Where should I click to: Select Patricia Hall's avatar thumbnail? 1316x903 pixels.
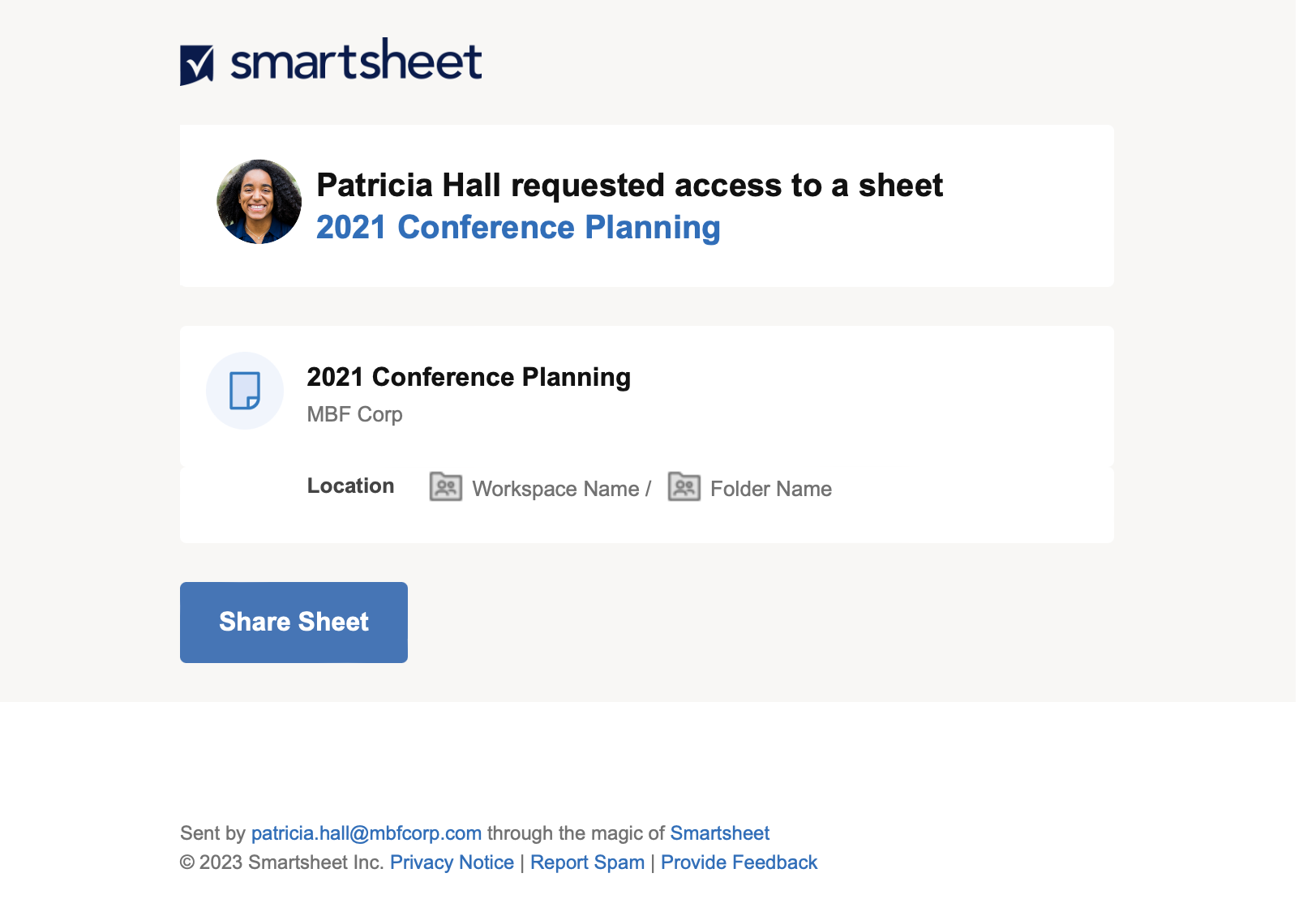click(x=260, y=200)
